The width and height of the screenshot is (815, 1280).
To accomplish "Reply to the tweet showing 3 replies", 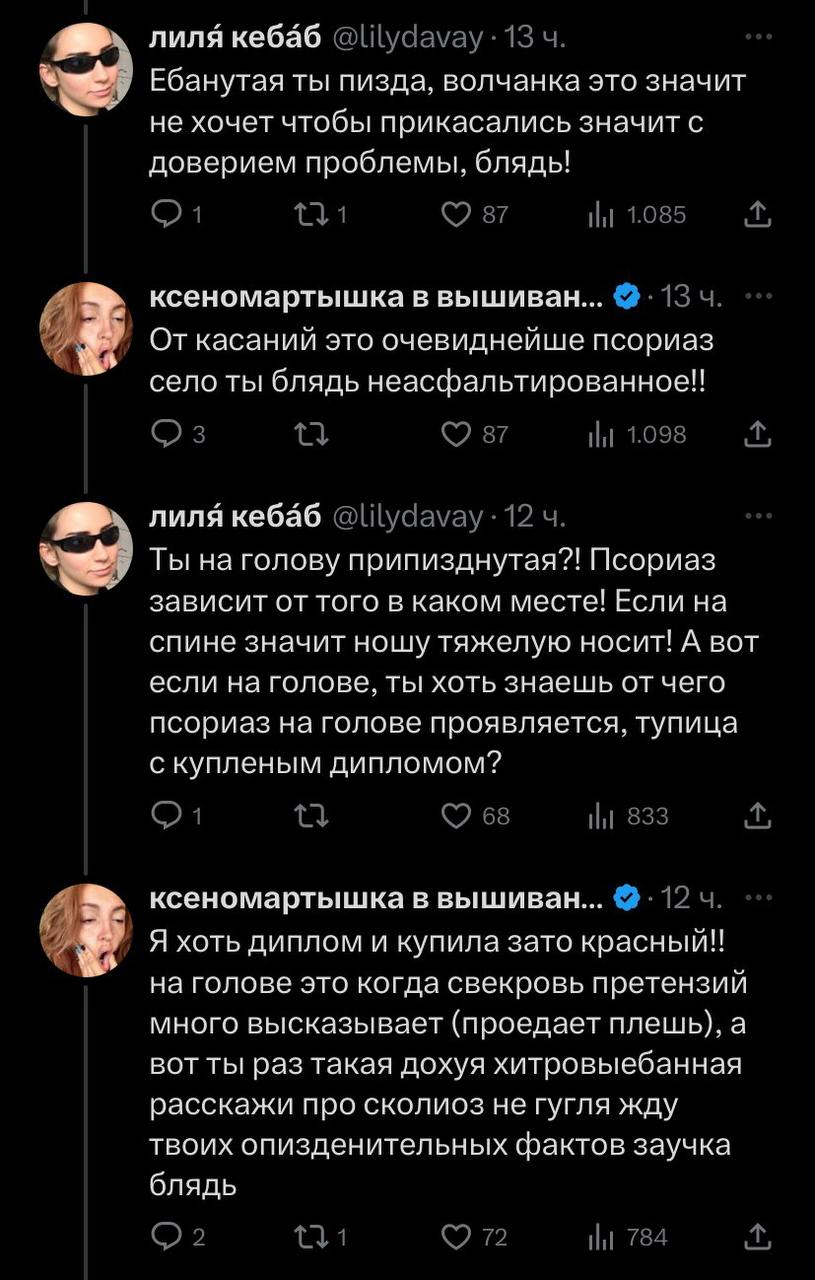I will [x=163, y=434].
